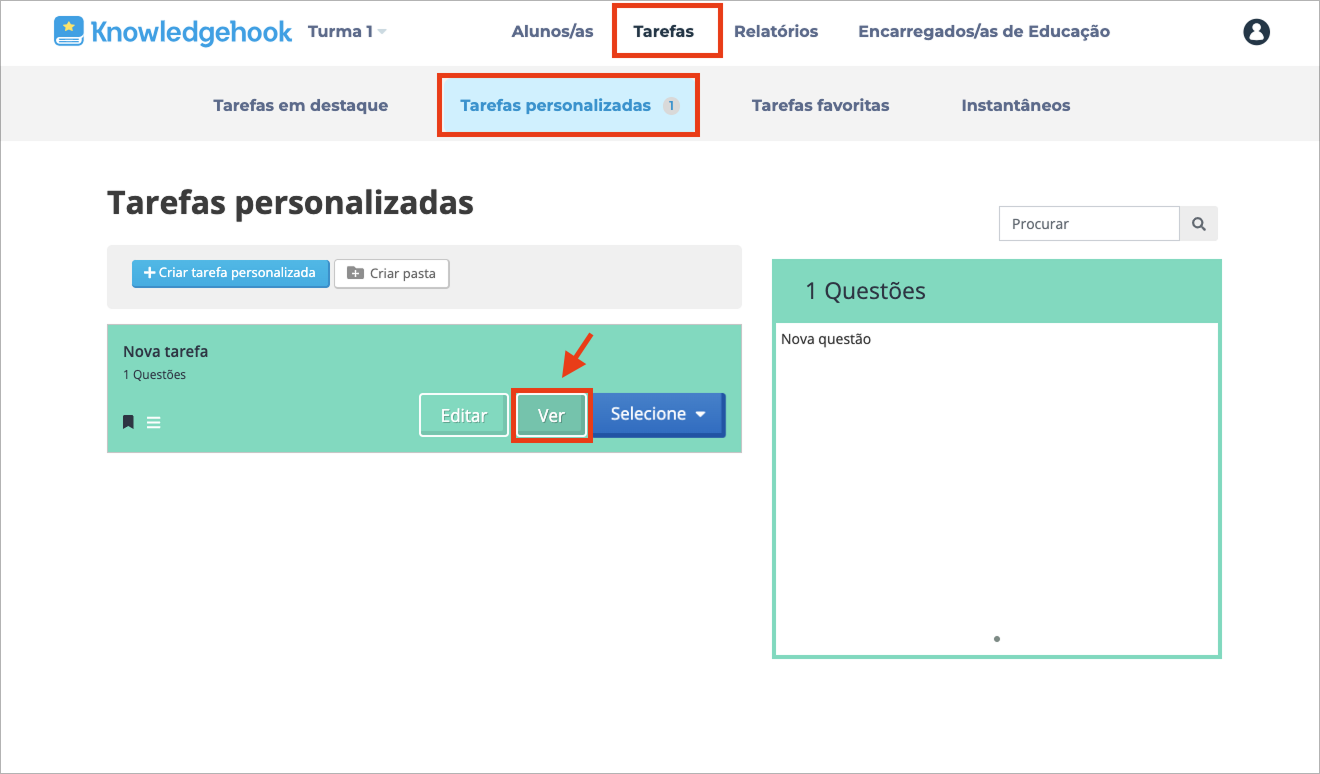The width and height of the screenshot is (1320, 774).
Task: Click Ver on Nova tarefa
Action: (x=552, y=415)
